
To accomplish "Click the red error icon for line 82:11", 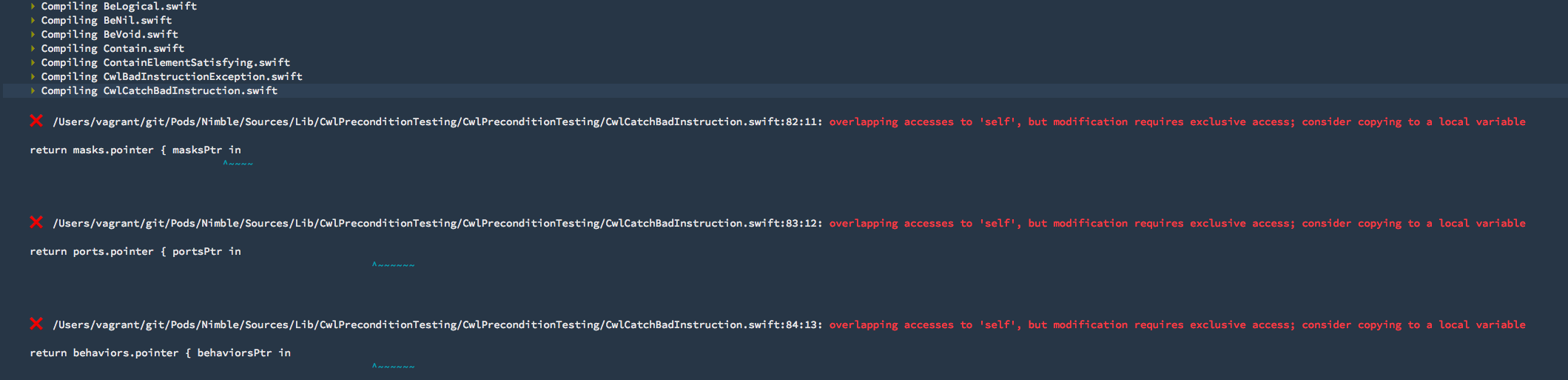I will pos(36,121).
